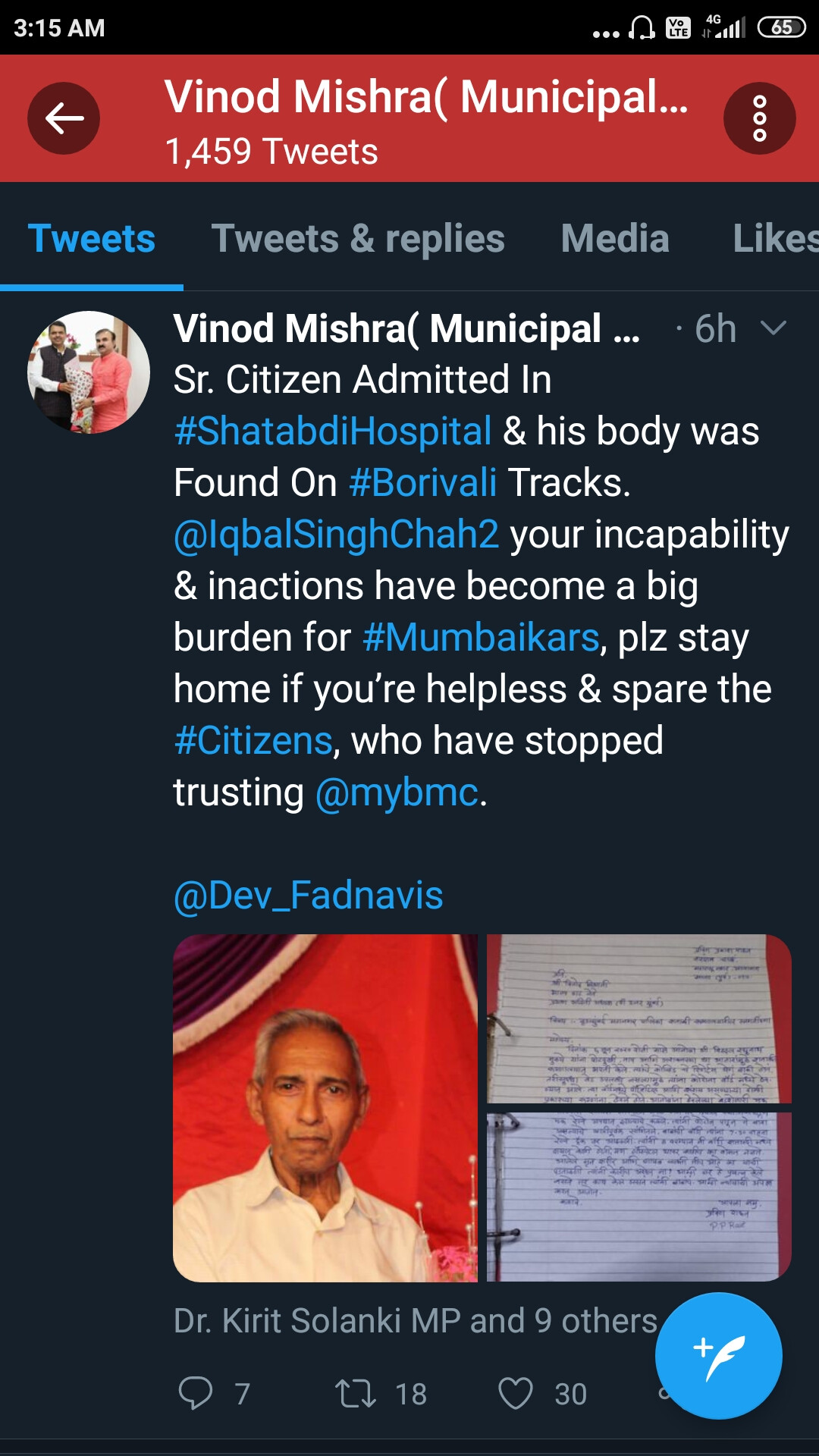
Task: Open Vinod Mishra's profile picture
Action: pos(89,372)
